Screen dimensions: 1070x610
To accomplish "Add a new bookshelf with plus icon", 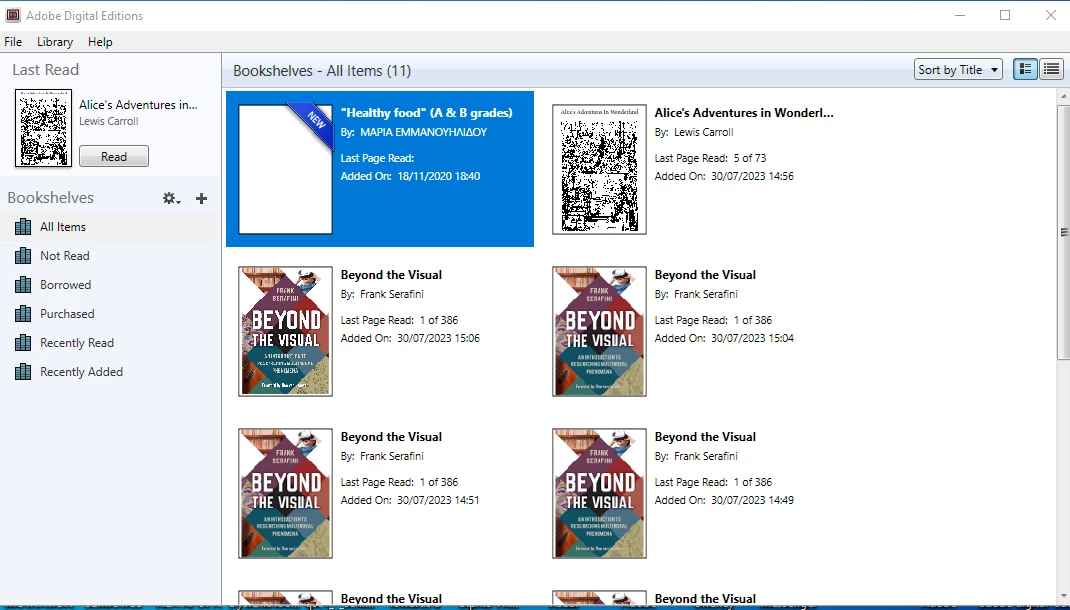I will click(x=201, y=199).
